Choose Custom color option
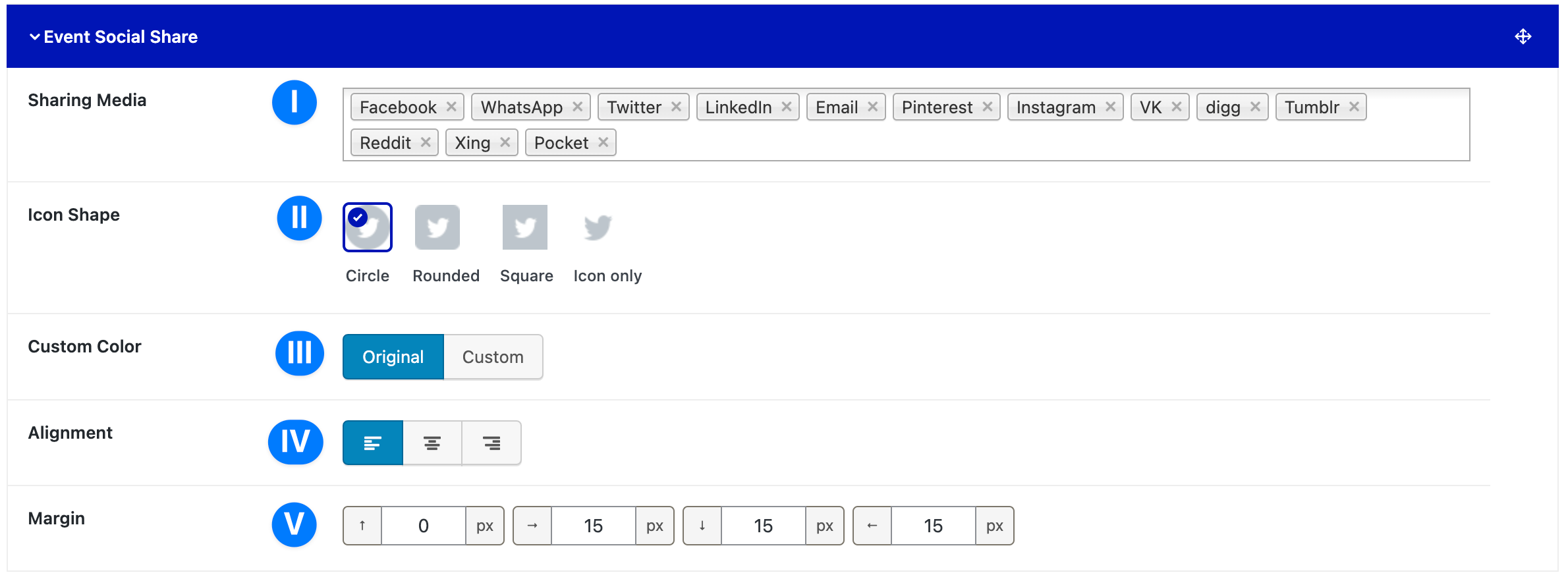The height and width of the screenshot is (581, 1568). [493, 357]
